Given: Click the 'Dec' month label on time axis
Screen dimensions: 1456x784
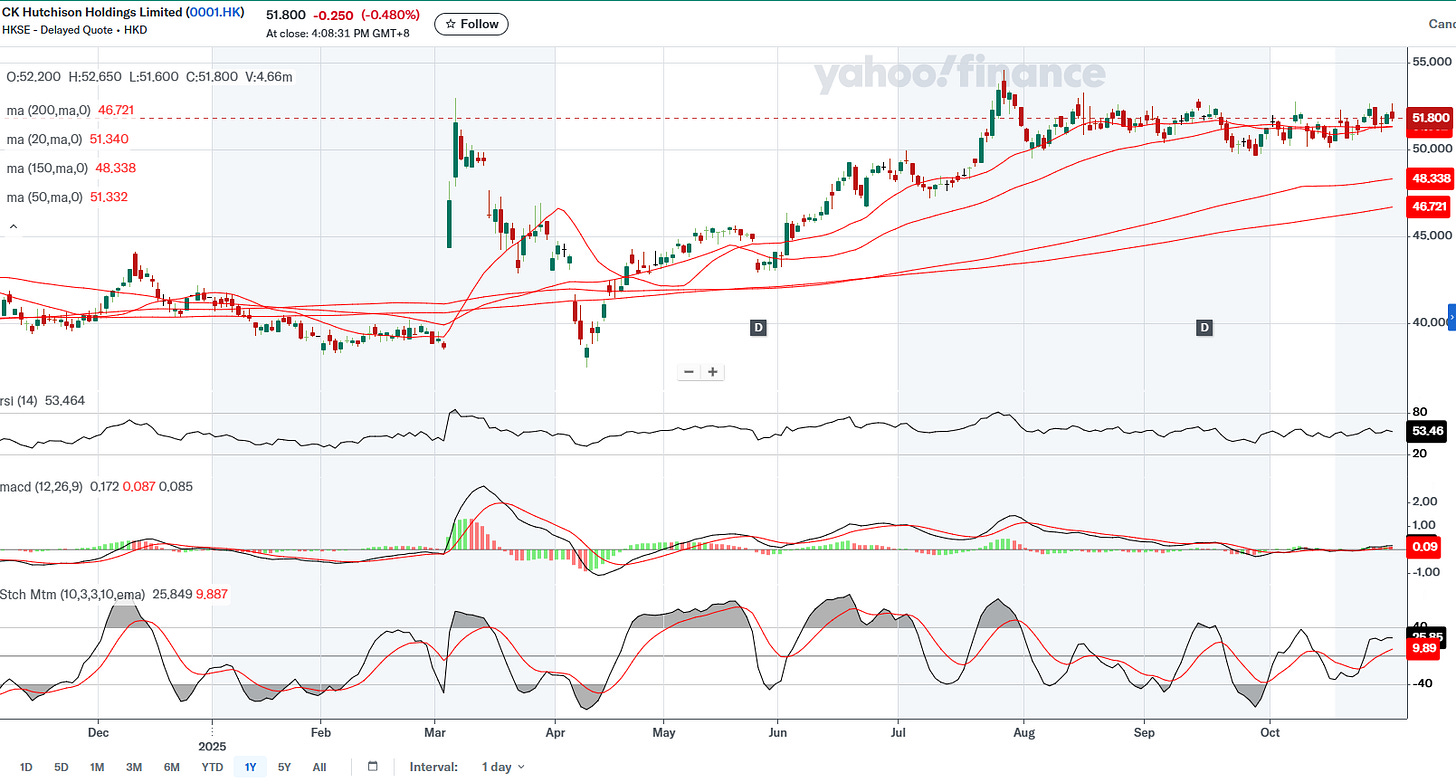Looking at the screenshot, I should click(98, 732).
